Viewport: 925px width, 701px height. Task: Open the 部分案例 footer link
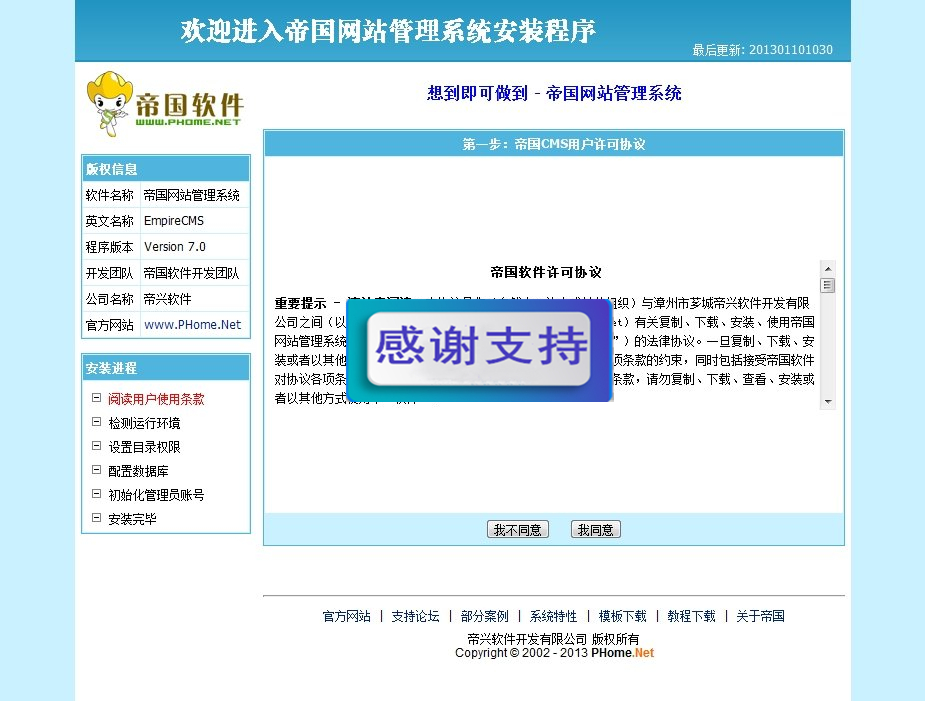[x=484, y=616]
